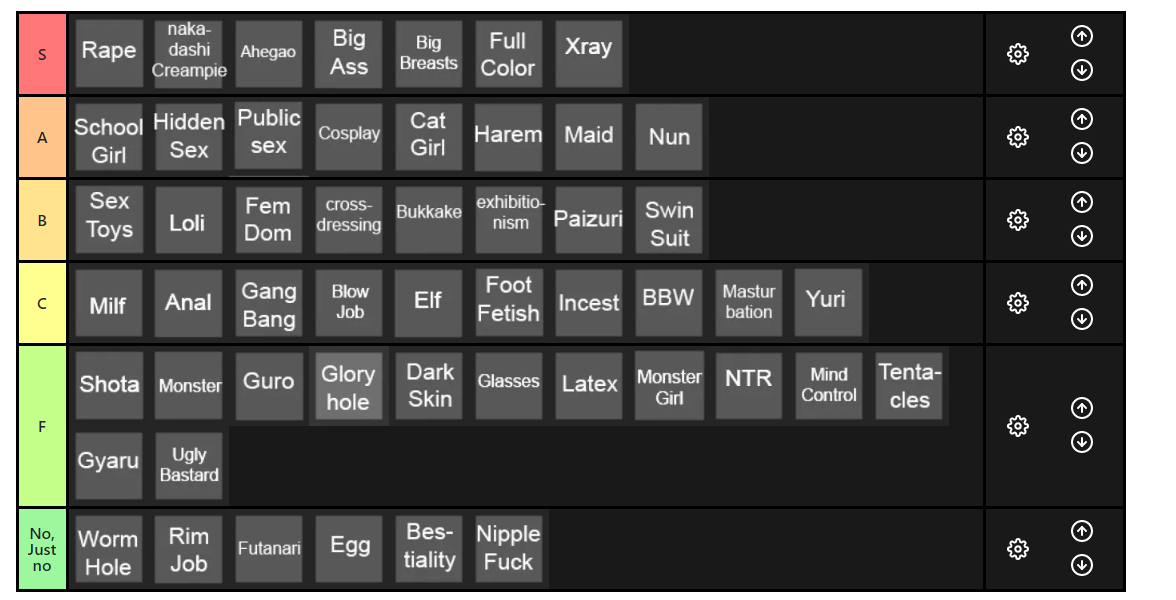Click the red S tier label
Screen dimensions: 1176x600
pyautogui.click(x=42, y=54)
